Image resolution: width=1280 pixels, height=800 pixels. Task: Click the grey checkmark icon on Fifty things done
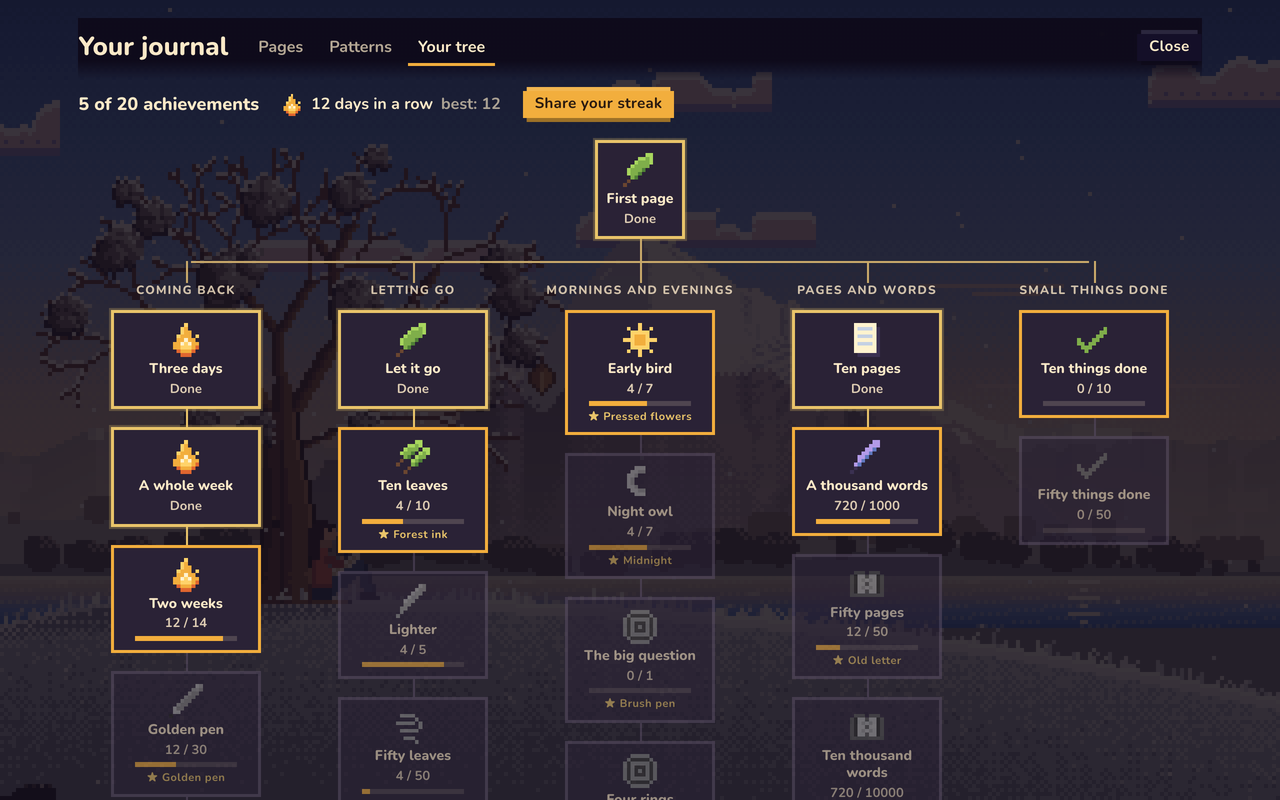tap(1094, 465)
